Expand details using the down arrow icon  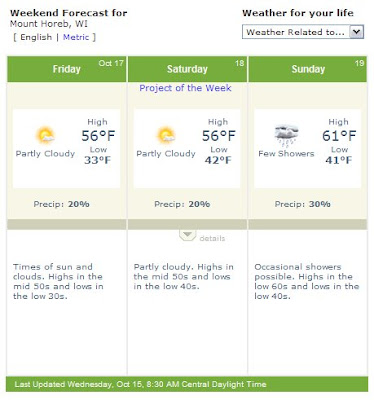point(188,235)
